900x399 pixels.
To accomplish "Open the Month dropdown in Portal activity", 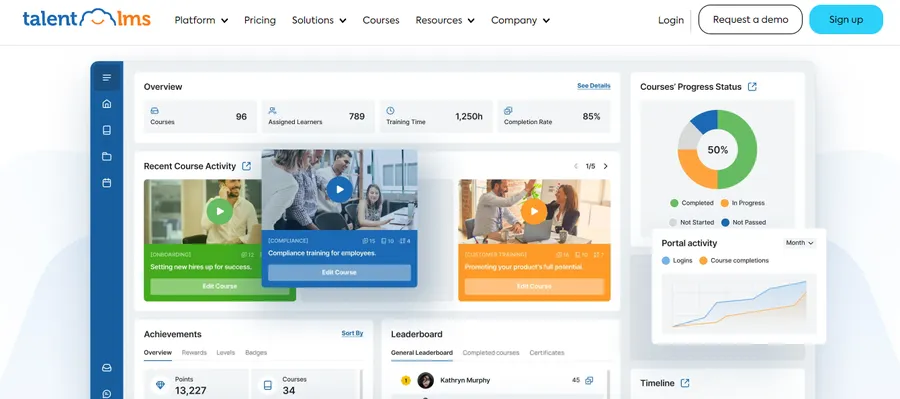I will point(800,243).
